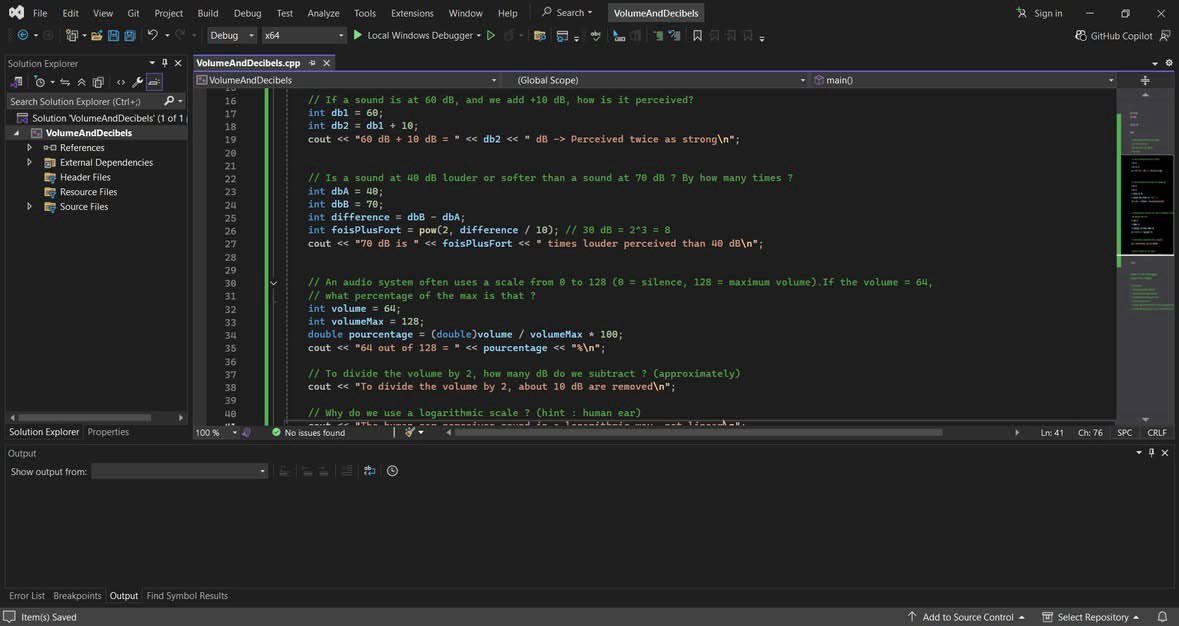1179x626 pixels.
Task: Open VolumeAndDecibels project scope dropdown
Action: pyautogui.click(x=347, y=80)
